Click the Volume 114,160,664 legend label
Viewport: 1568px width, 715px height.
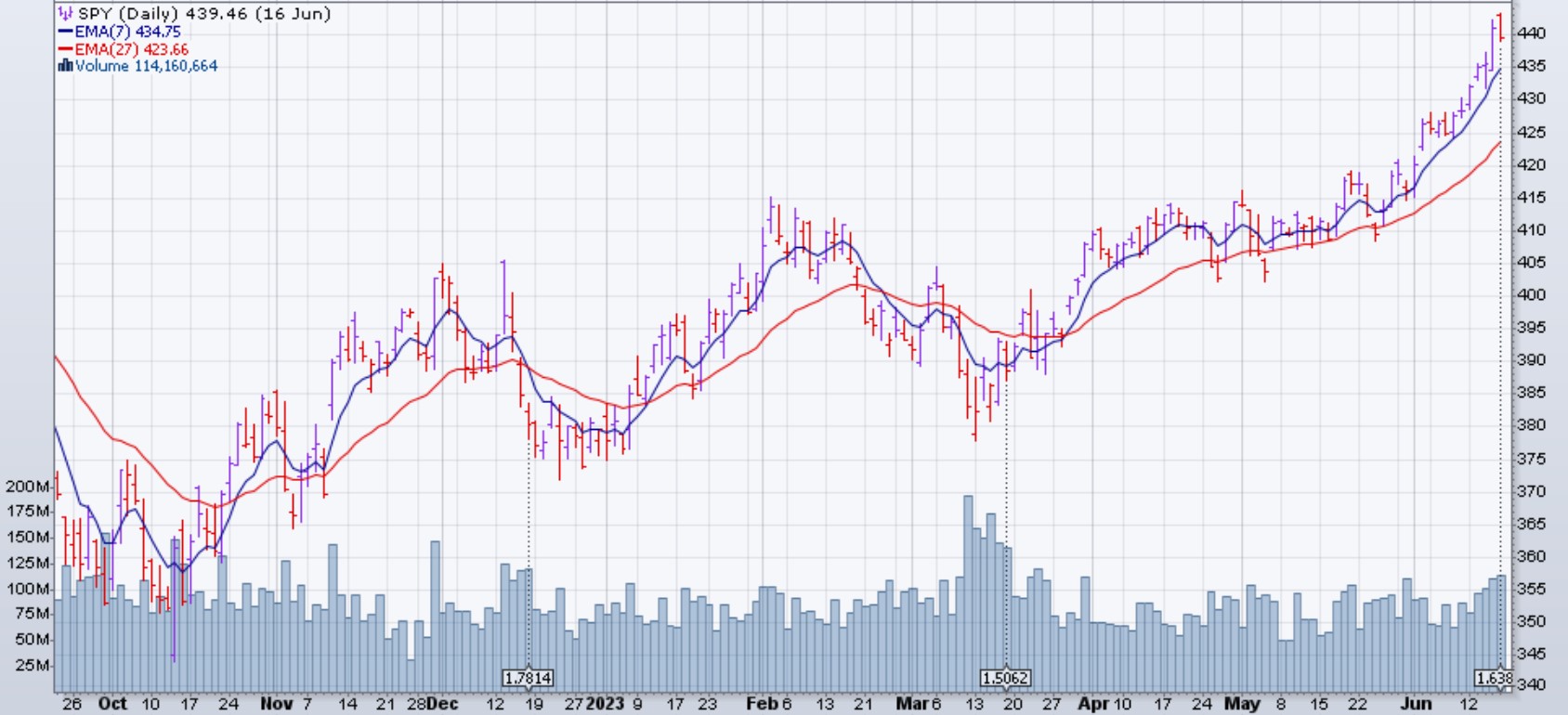click(146, 66)
